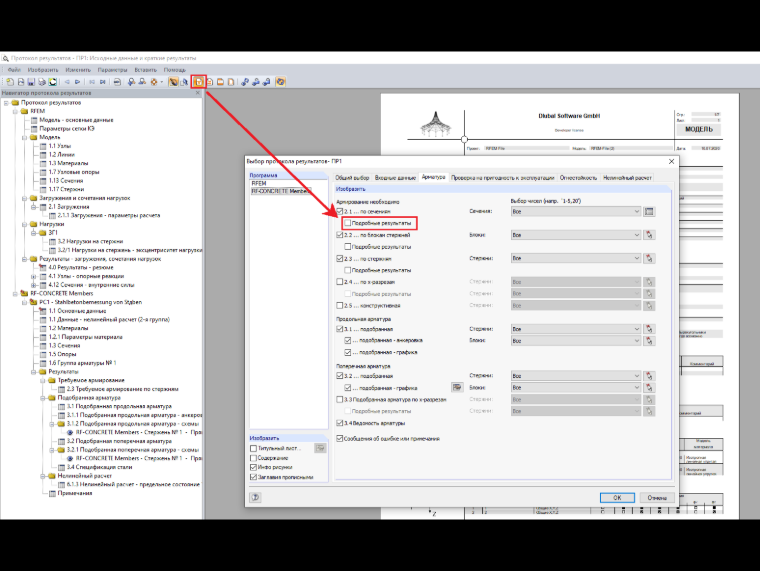Click the printer icon in toolbar
The image size is (760, 571).
click(x=42, y=82)
